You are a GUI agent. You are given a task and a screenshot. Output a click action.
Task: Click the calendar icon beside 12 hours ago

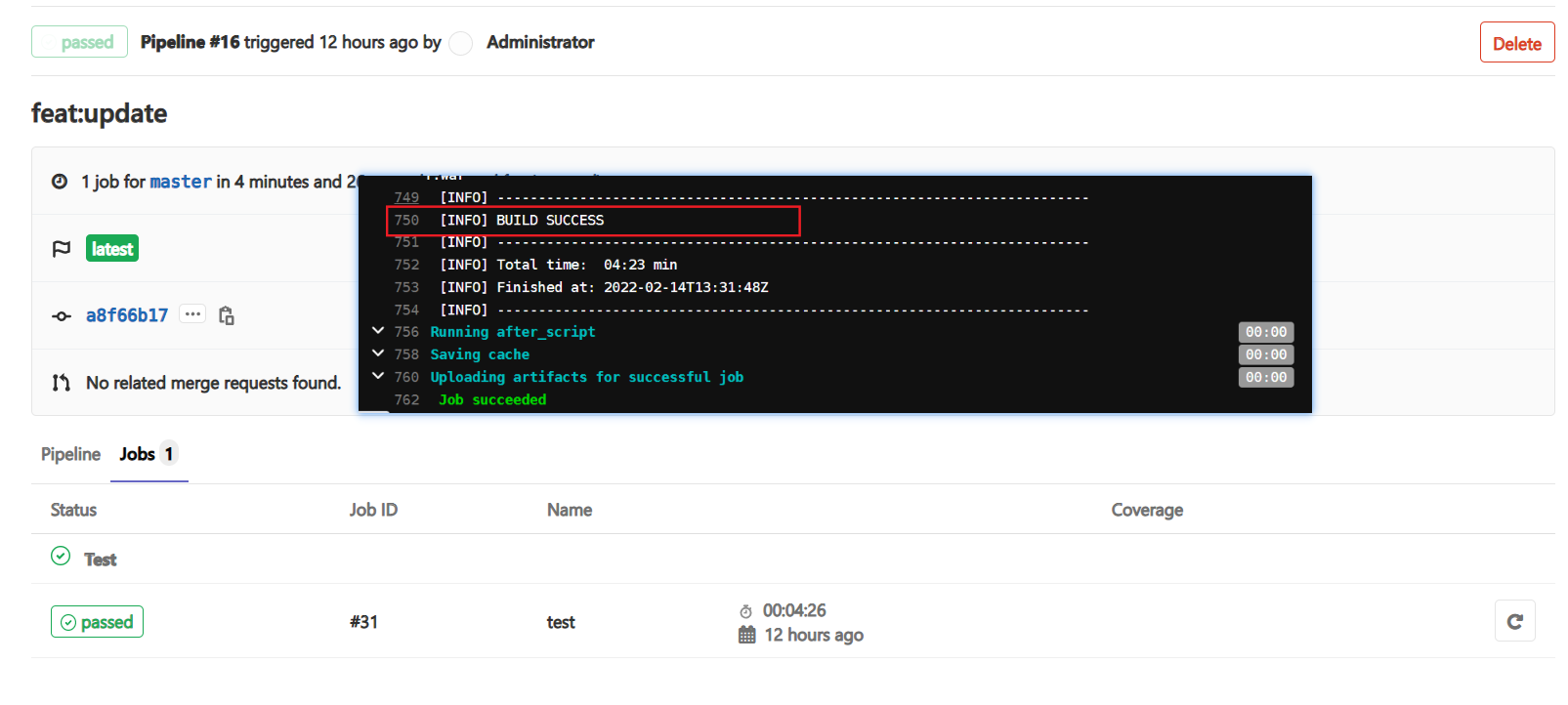(747, 636)
